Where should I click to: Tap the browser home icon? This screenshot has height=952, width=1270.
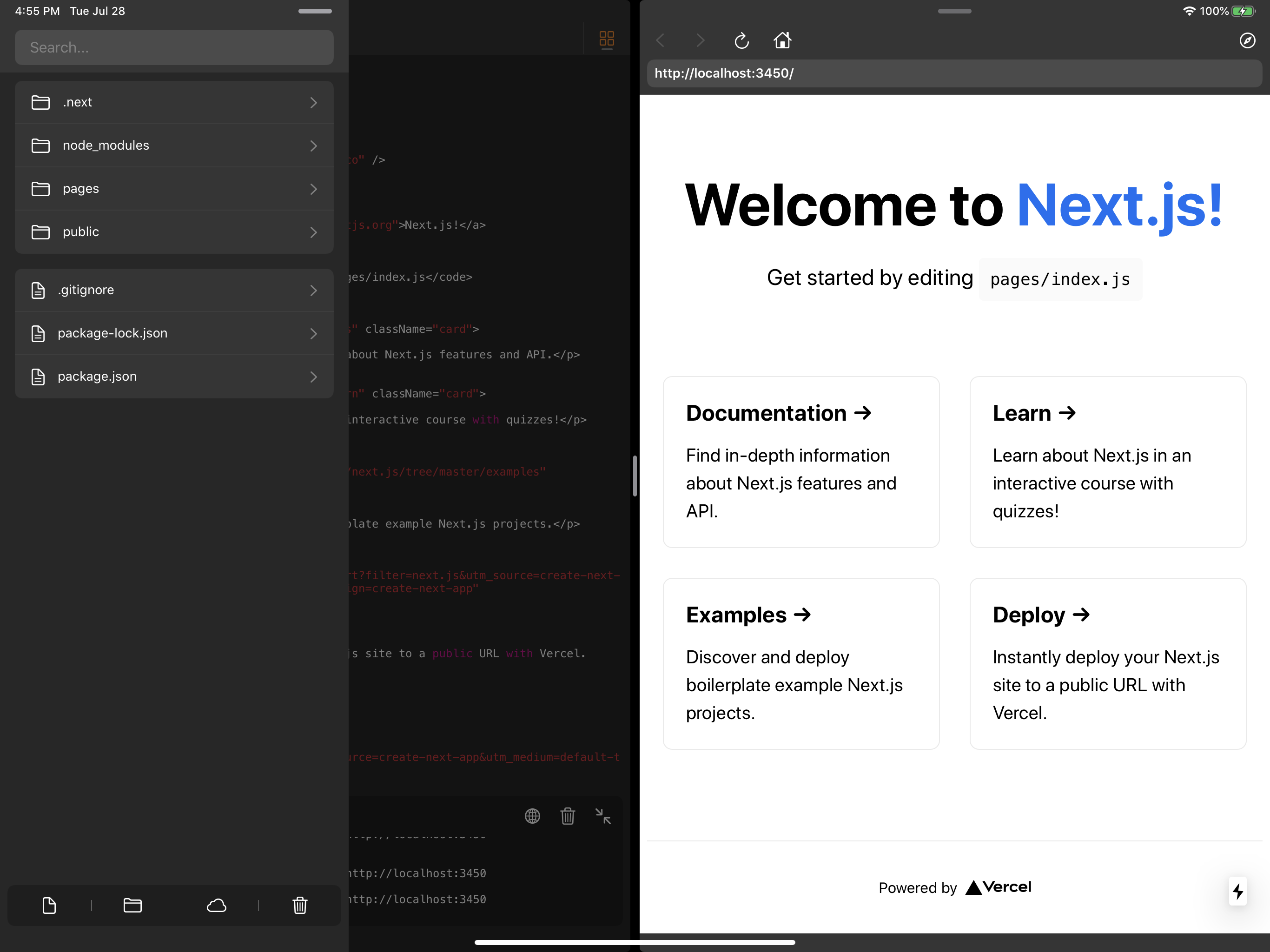pyautogui.click(x=782, y=40)
